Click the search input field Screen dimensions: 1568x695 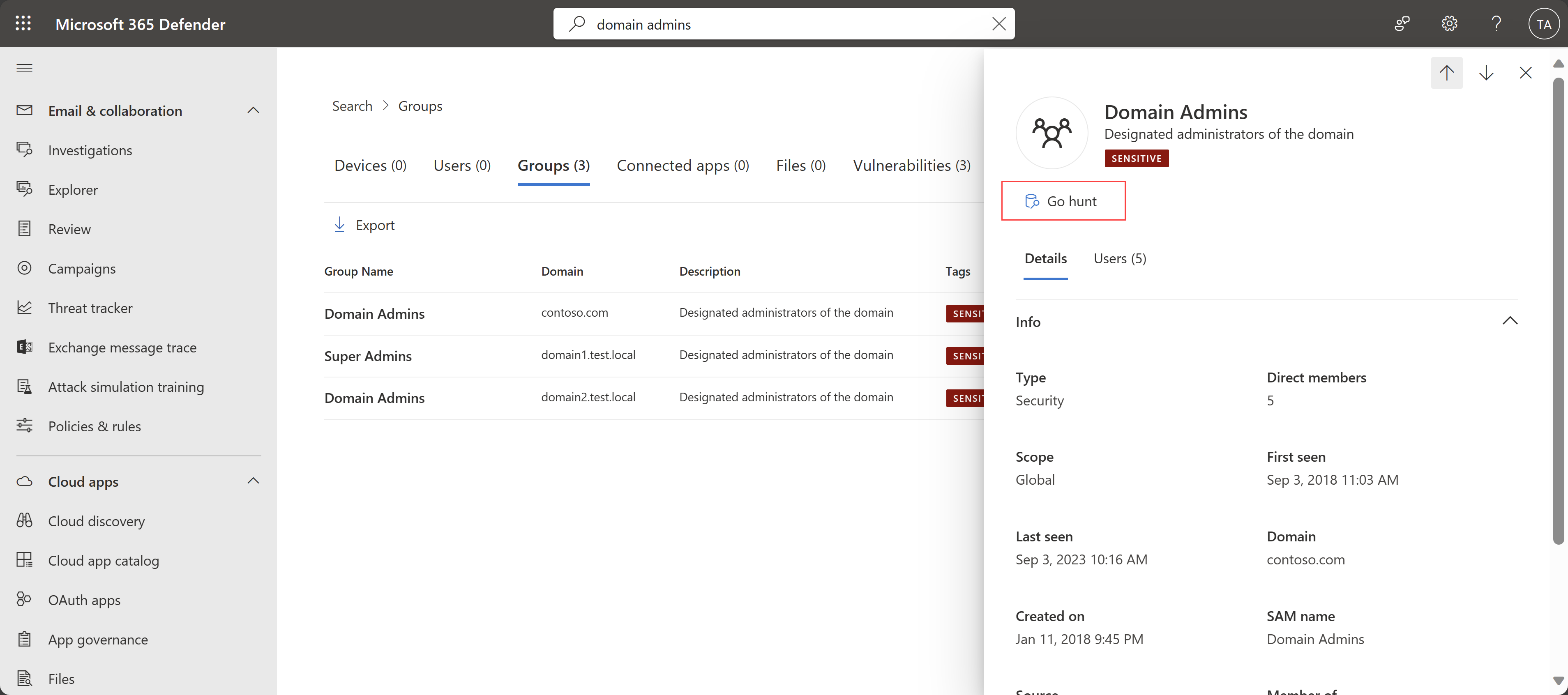pyautogui.click(x=784, y=23)
